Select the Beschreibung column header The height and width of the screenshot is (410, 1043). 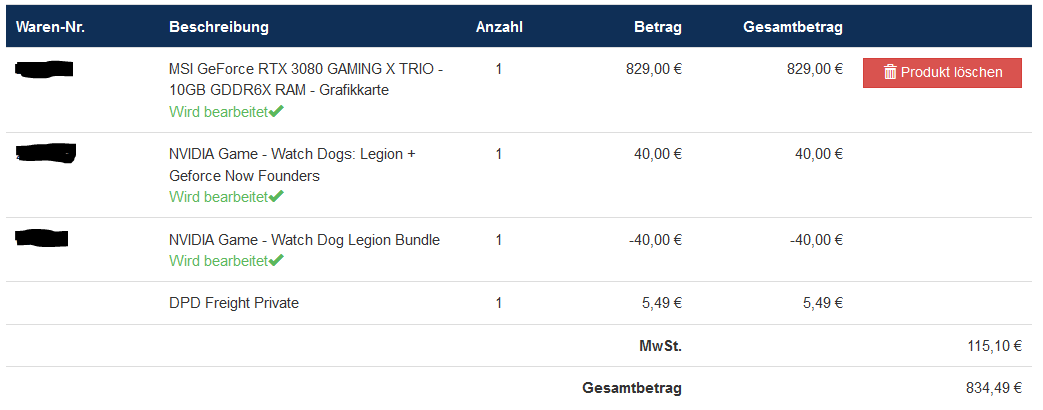pyautogui.click(x=219, y=27)
